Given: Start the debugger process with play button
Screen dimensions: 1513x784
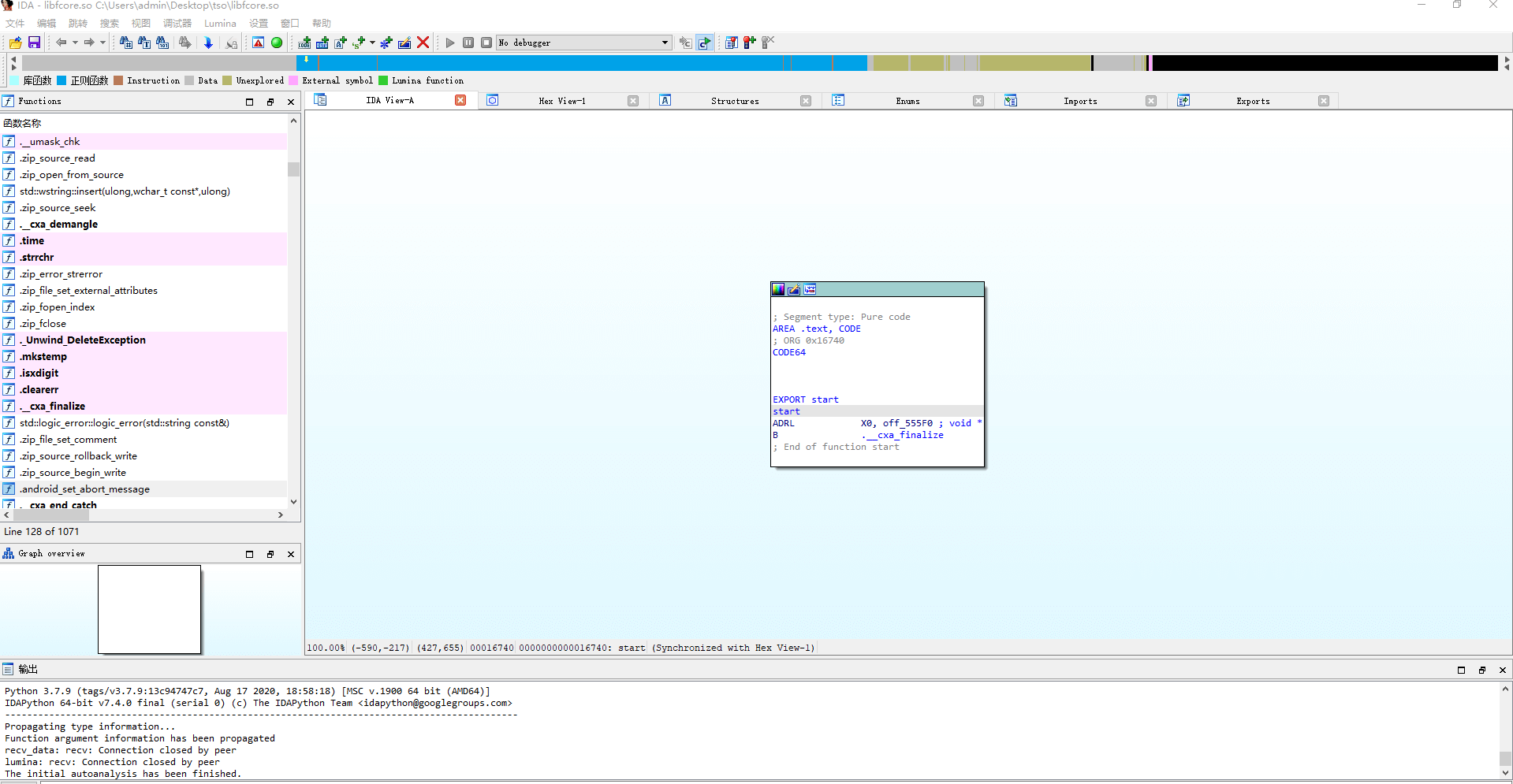Looking at the screenshot, I should (x=450, y=43).
